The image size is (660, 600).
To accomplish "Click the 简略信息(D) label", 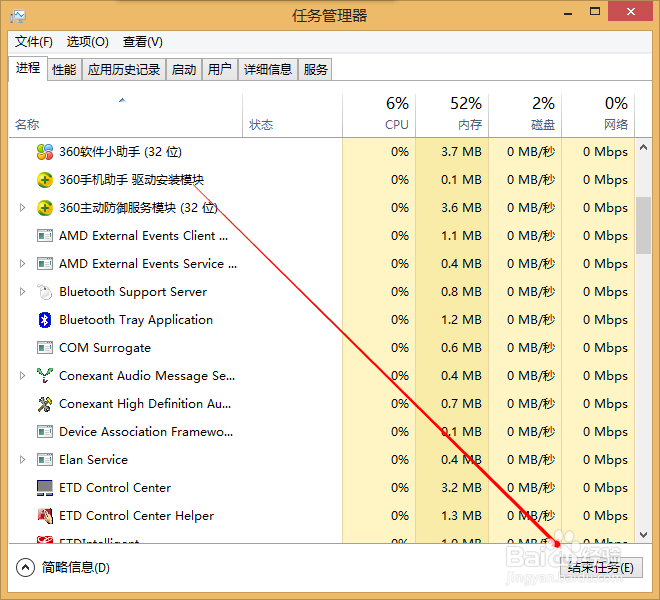I will (x=76, y=568).
